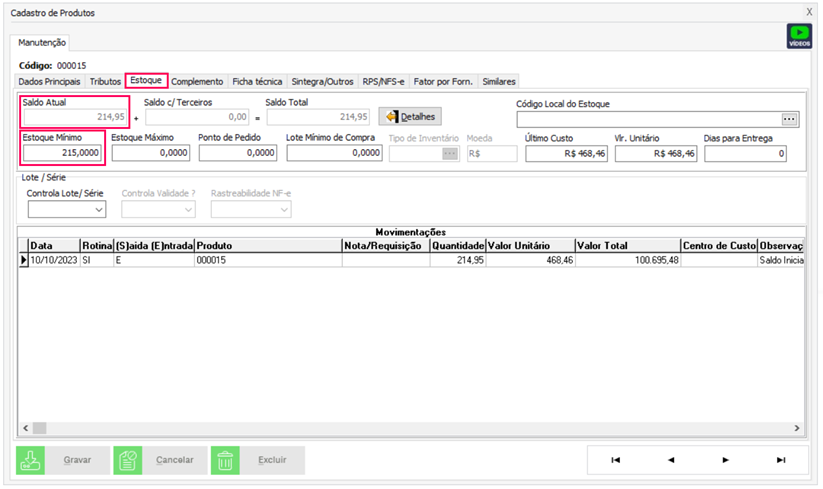The height and width of the screenshot is (489, 823).
Task: Open the Vídeos help icon
Action: tap(799, 37)
